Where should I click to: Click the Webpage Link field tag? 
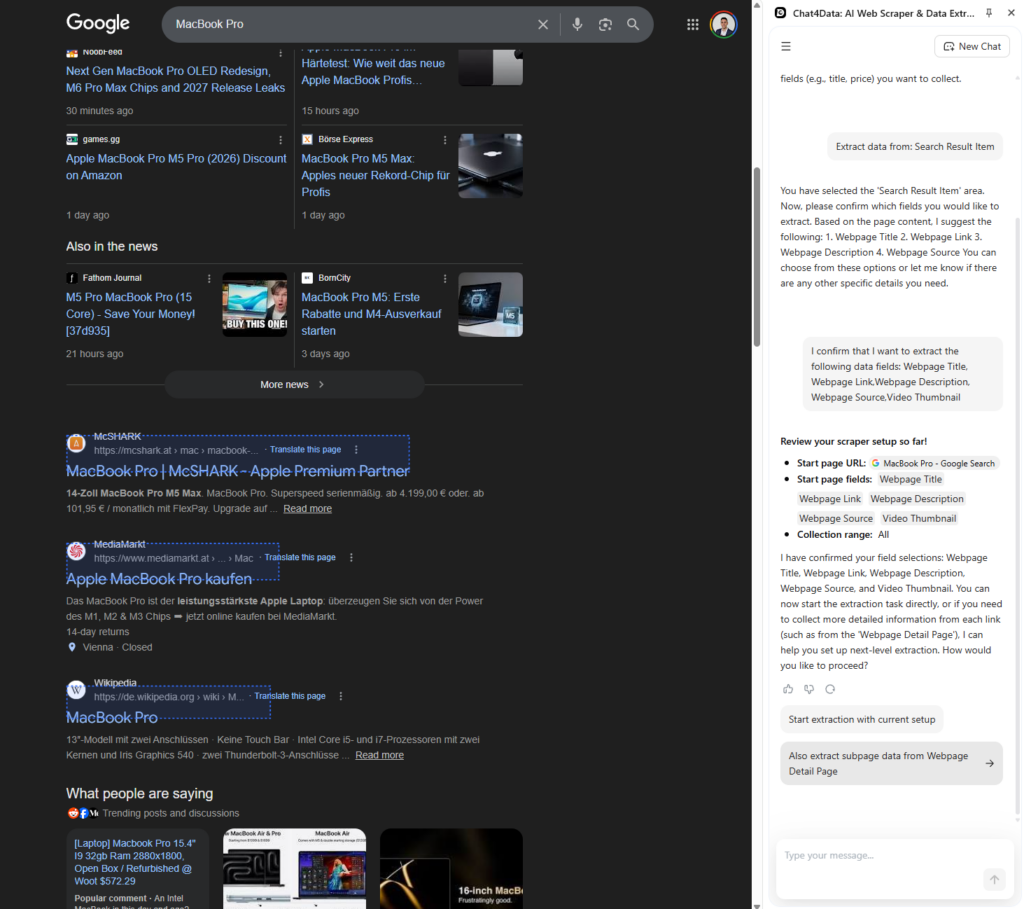[830, 499]
